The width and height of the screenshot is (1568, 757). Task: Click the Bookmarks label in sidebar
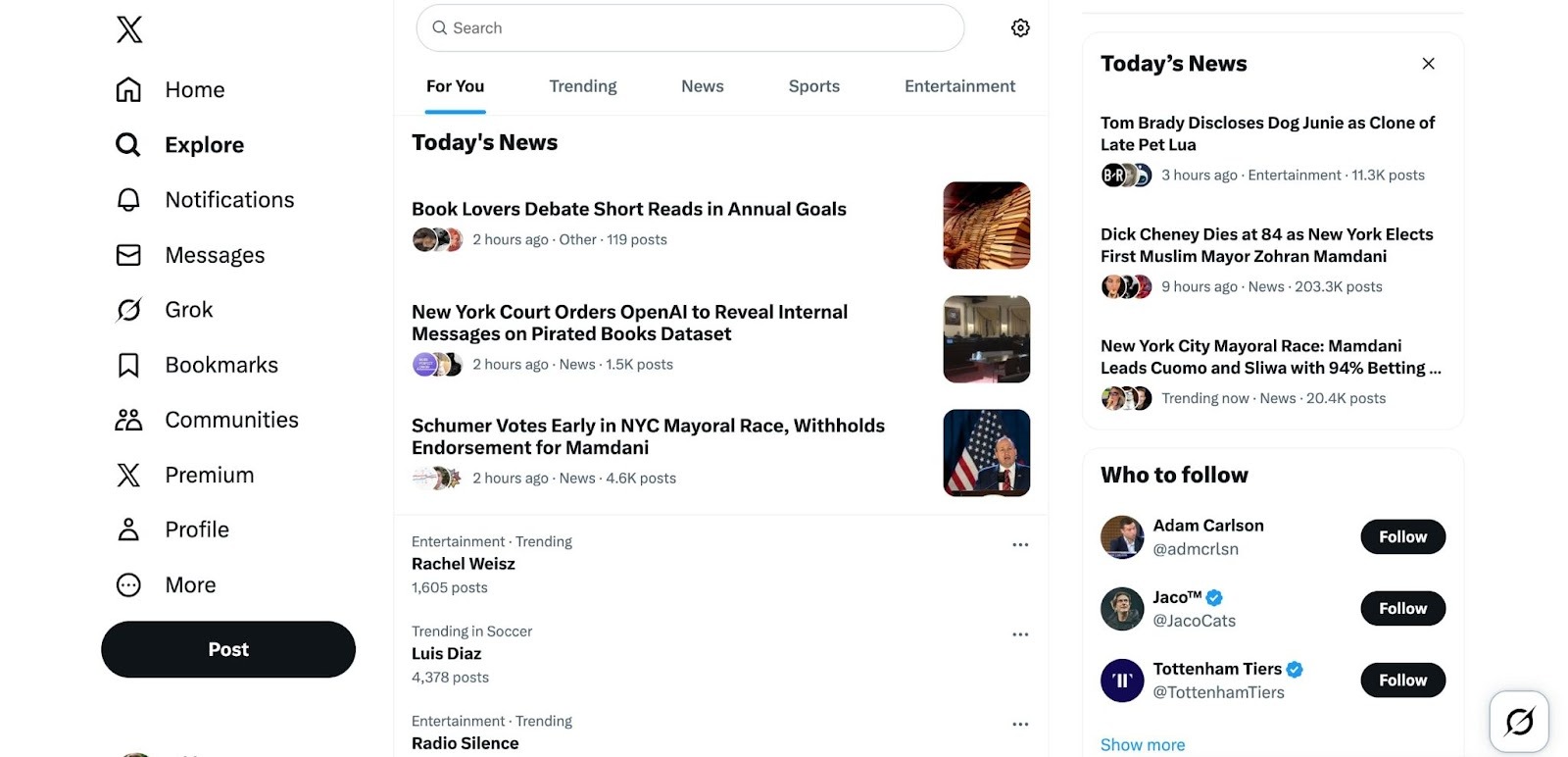click(221, 365)
